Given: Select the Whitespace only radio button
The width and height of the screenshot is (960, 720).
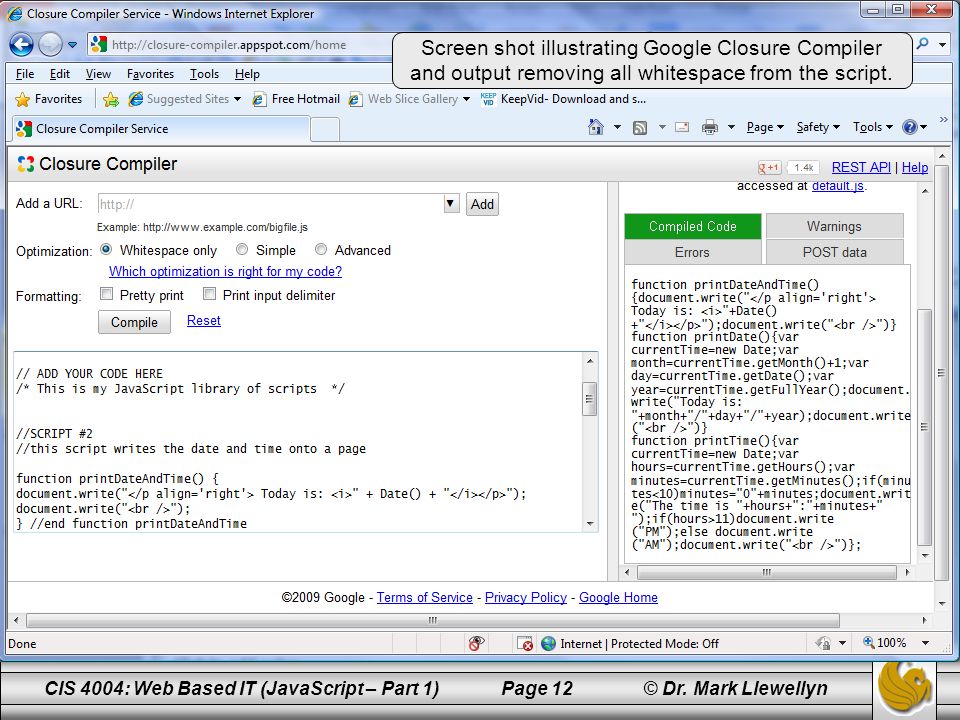Looking at the screenshot, I should [x=106, y=249].
